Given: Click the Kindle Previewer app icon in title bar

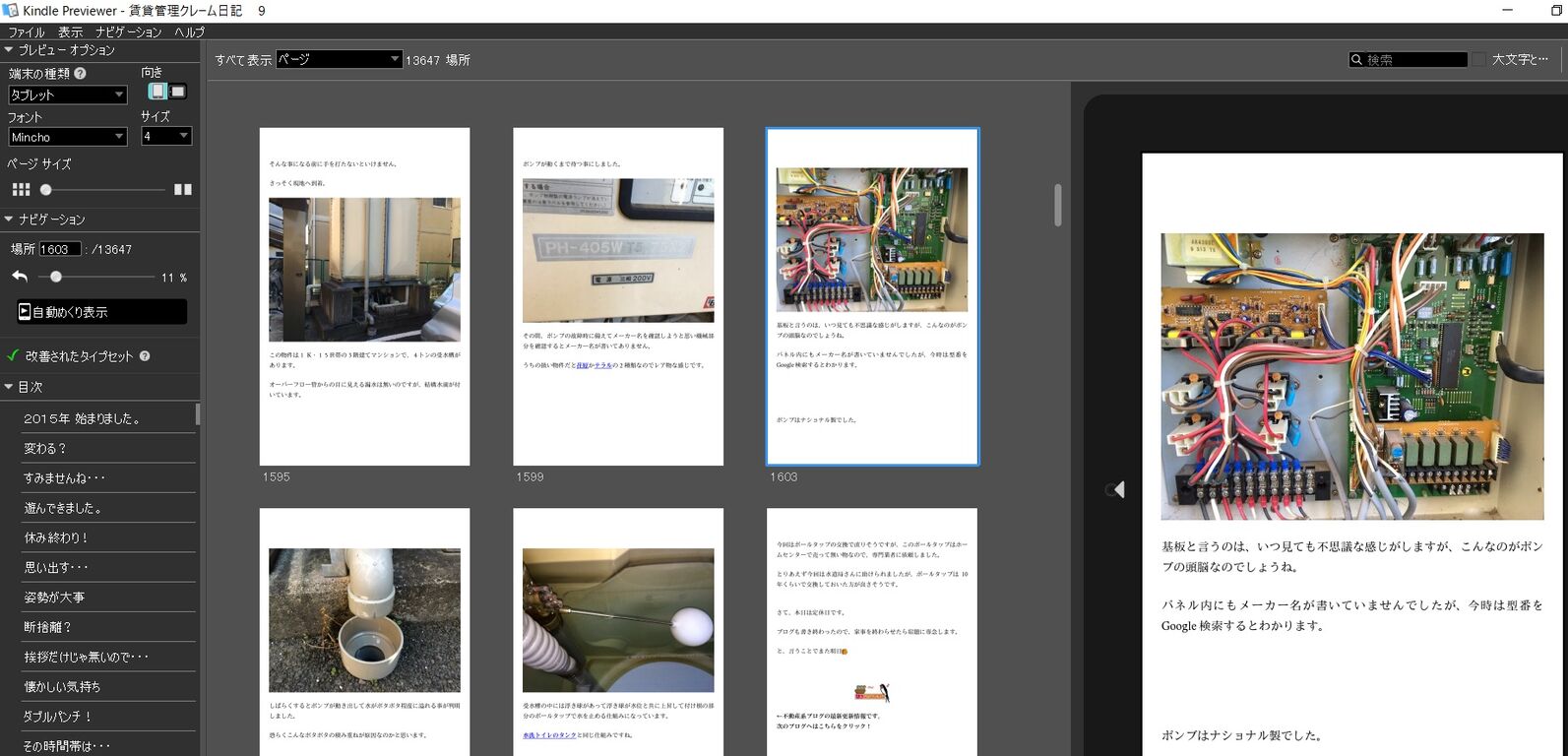Looking at the screenshot, I should (10, 10).
